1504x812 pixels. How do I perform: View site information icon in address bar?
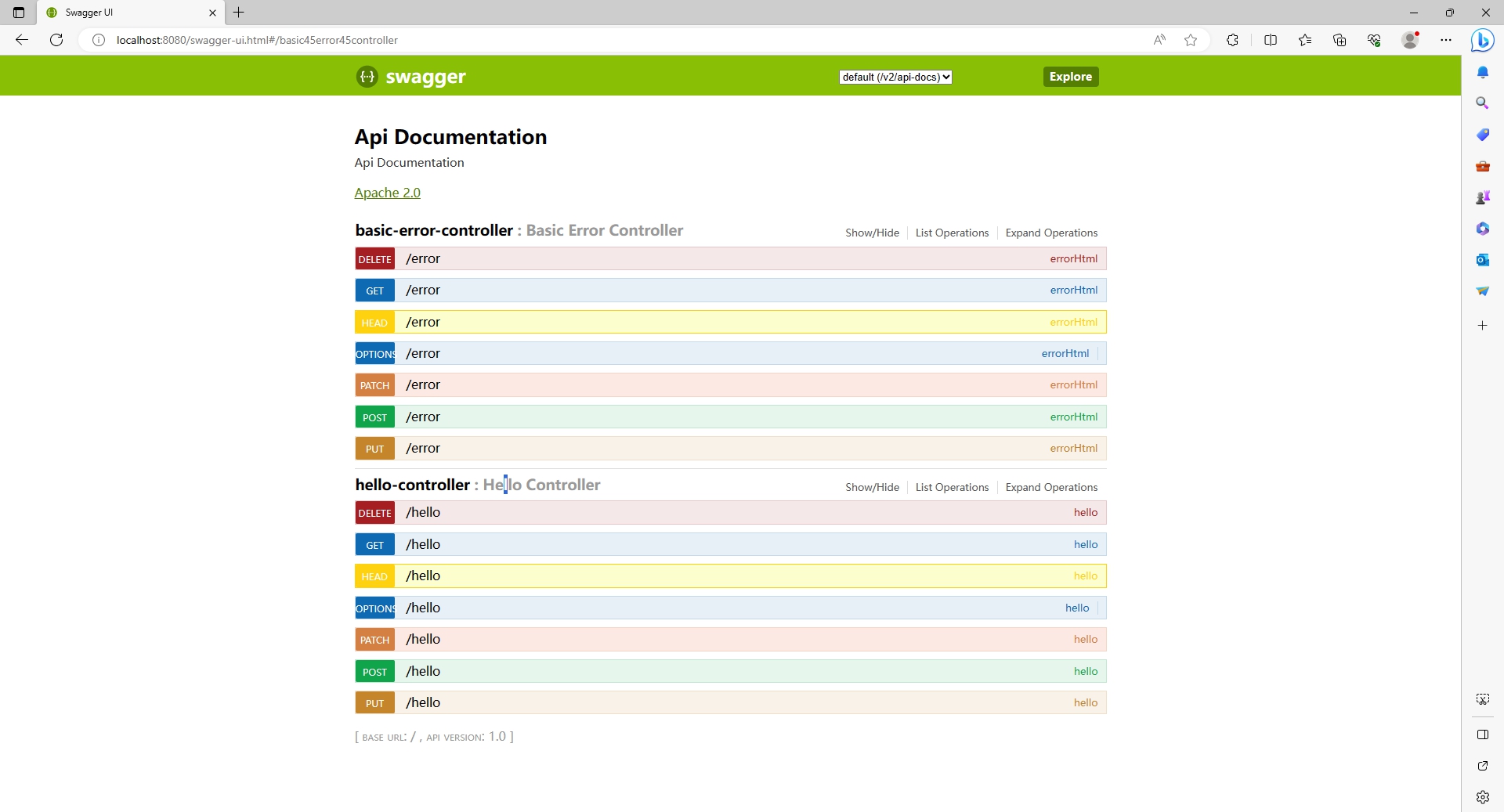(x=99, y=40)
